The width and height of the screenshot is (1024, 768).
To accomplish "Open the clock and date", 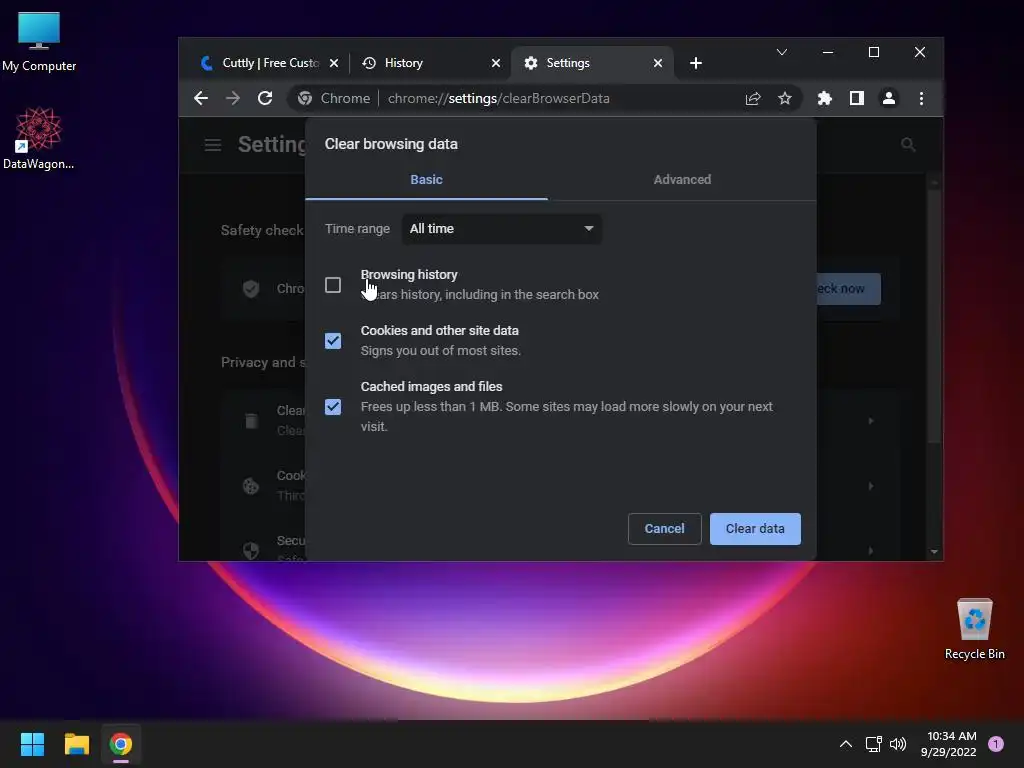I will [x=948, y=744].
